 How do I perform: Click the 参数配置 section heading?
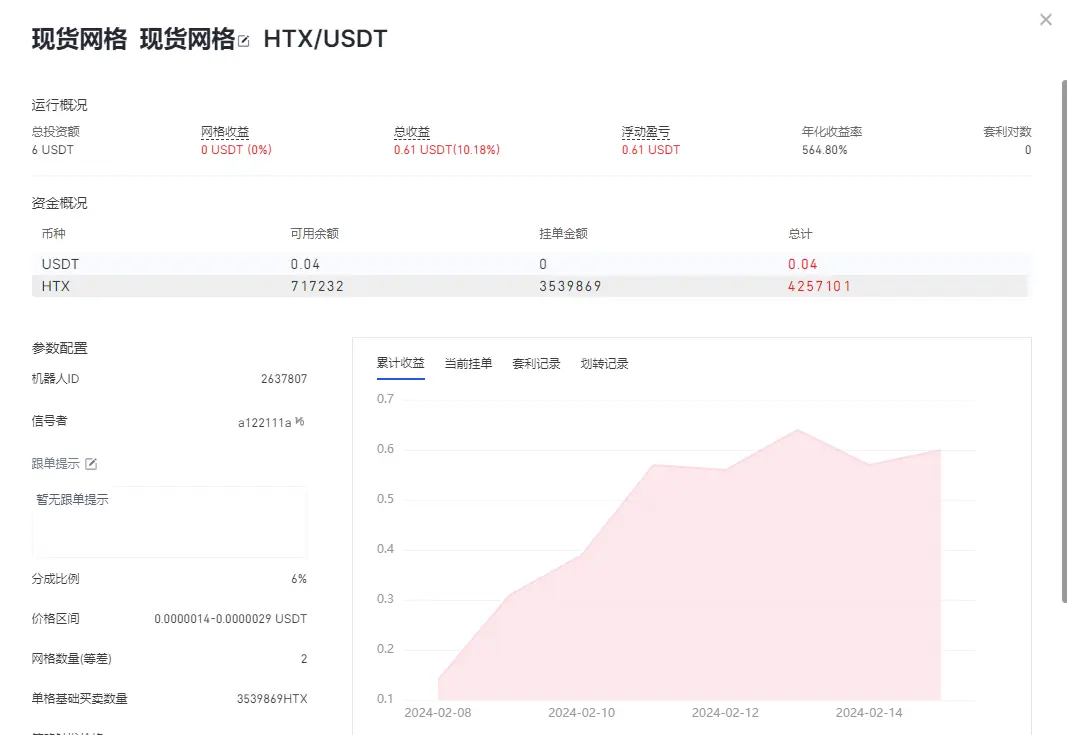pos(59,348)
